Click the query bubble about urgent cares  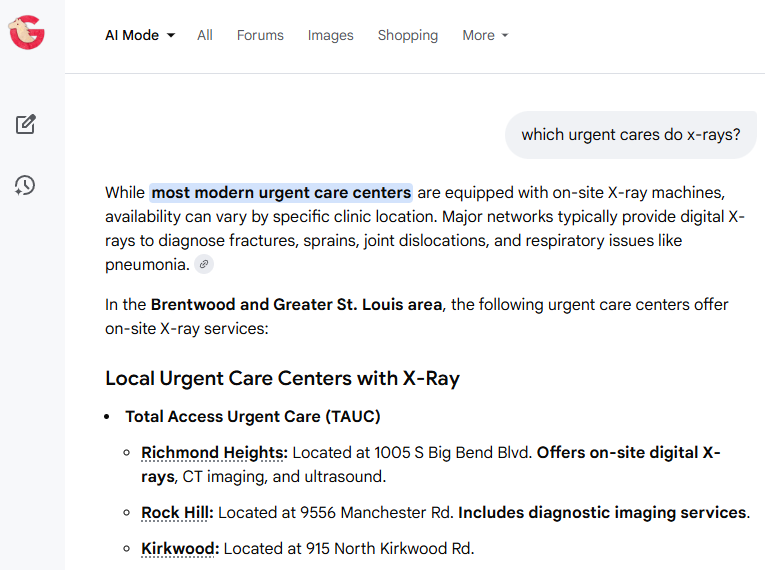[x=631, y=135]
